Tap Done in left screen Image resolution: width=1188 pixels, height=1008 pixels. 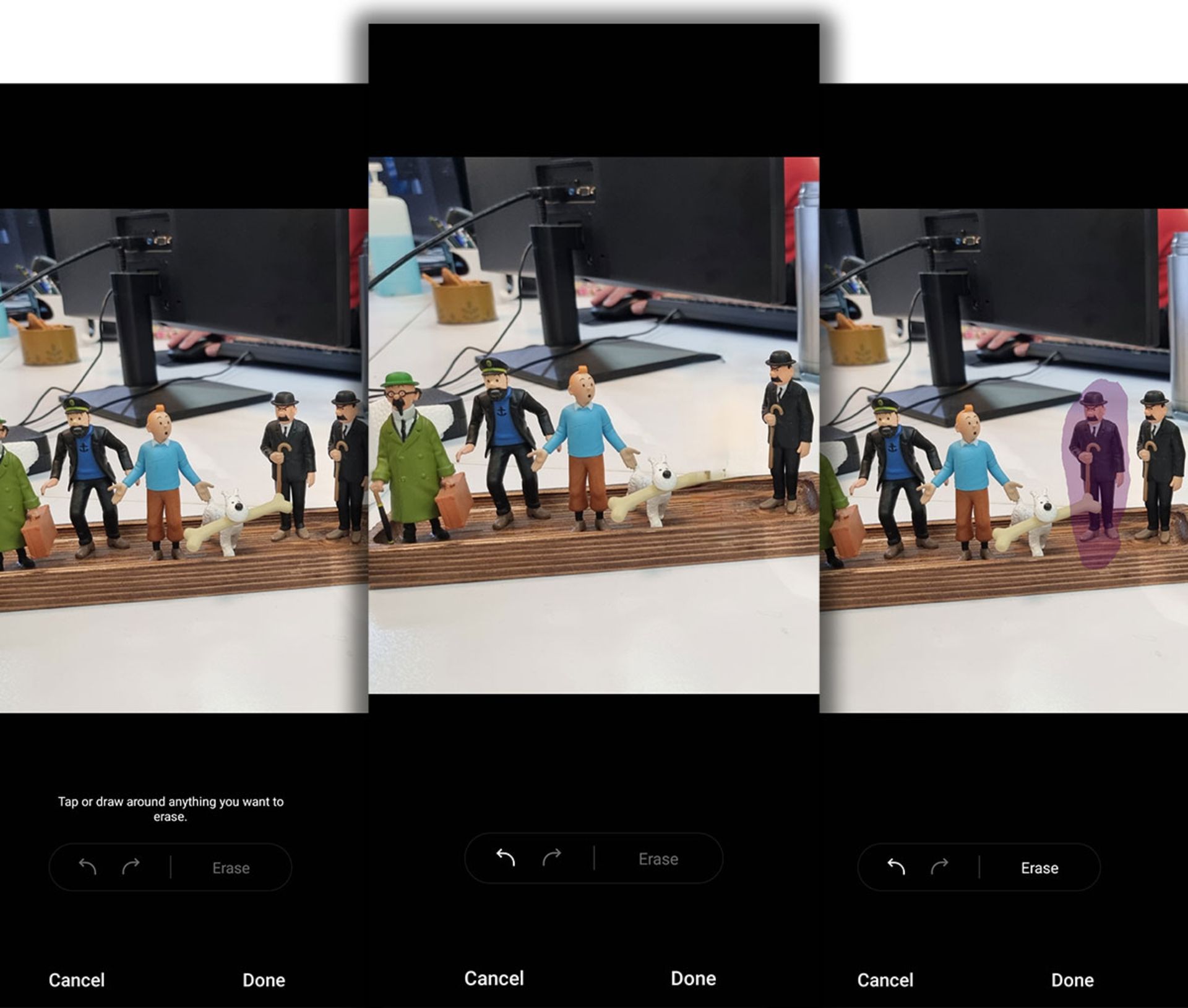(x=264, y=980)
